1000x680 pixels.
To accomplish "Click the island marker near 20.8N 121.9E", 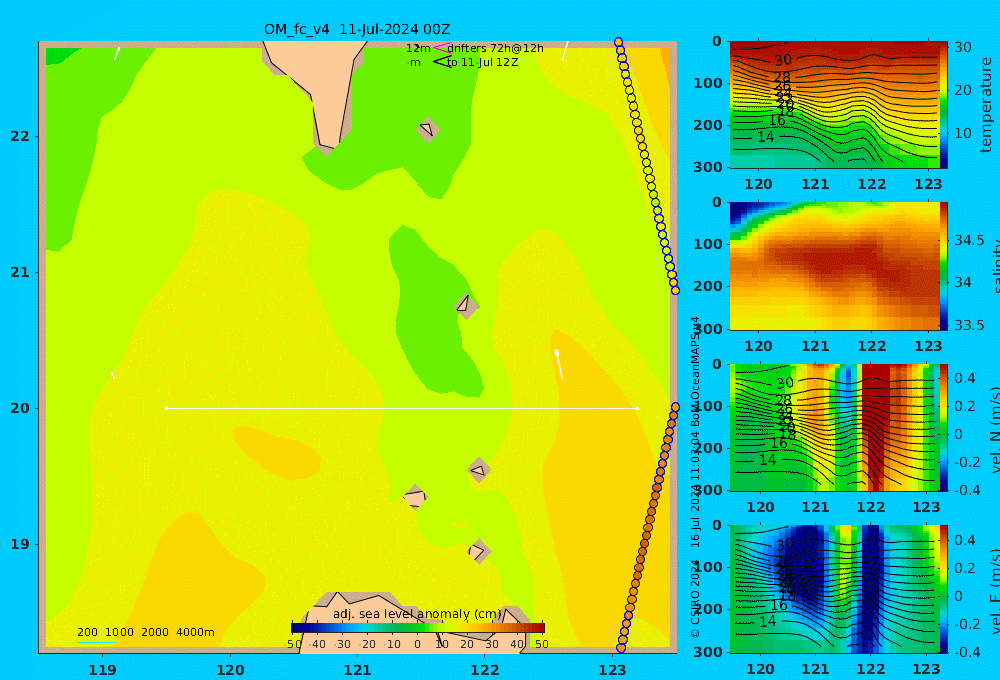I will coord(466,306).
